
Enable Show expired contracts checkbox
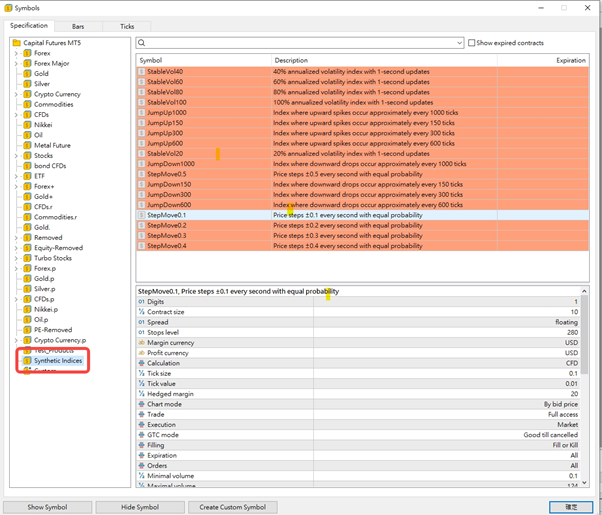(x=472, y=43)
